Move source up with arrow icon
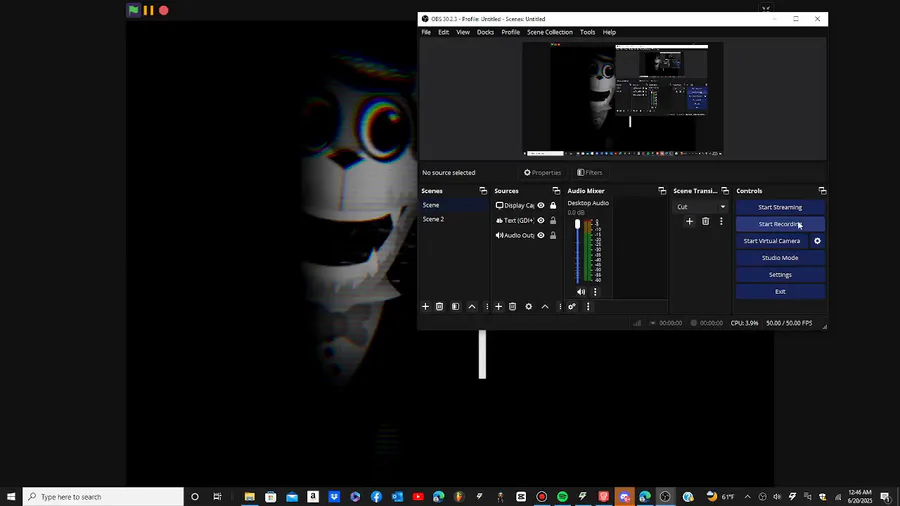 coord(545,306)
